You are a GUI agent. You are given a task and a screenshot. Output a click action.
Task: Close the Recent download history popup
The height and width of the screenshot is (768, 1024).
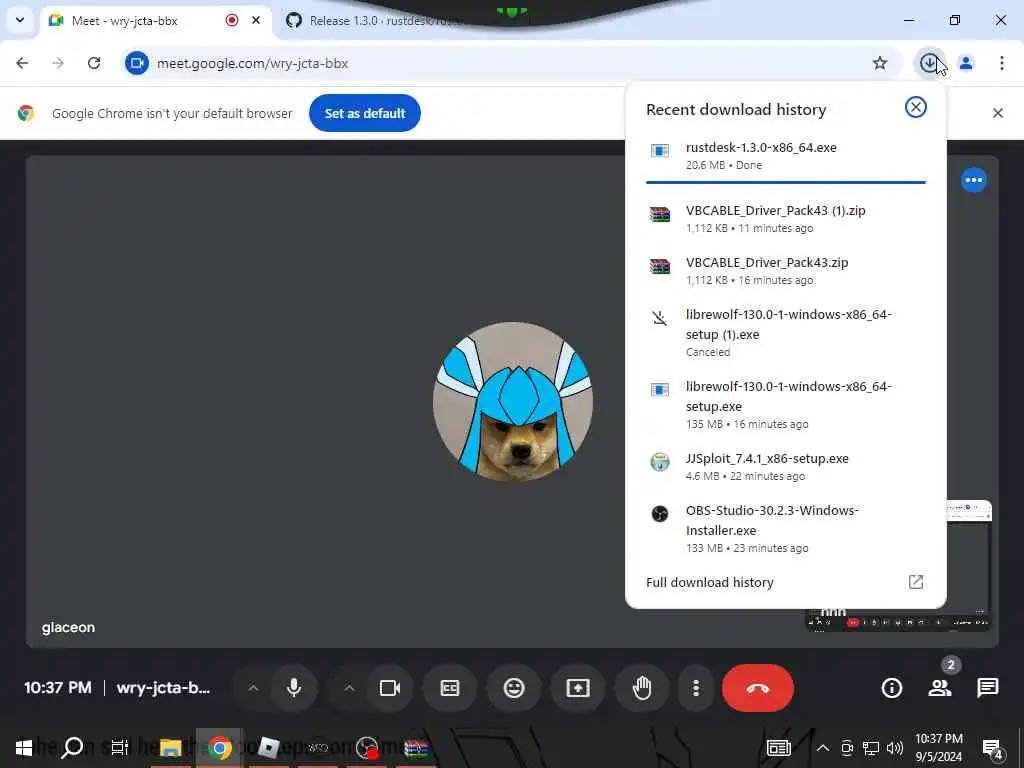pyautogui.click(x=916, y=107)
